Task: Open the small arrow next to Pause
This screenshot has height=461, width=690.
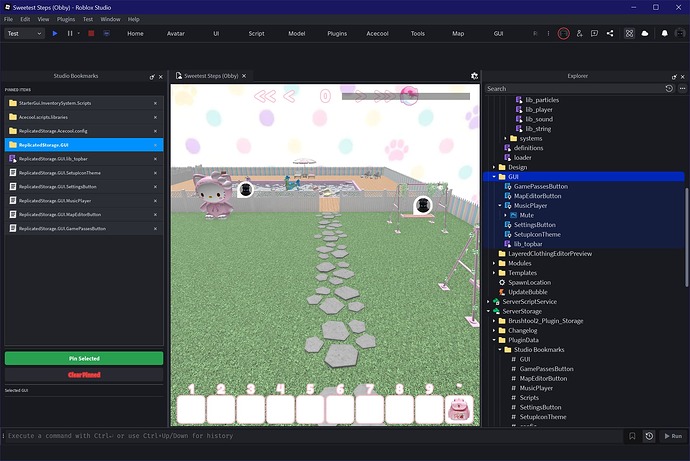Action: point(79,33)
